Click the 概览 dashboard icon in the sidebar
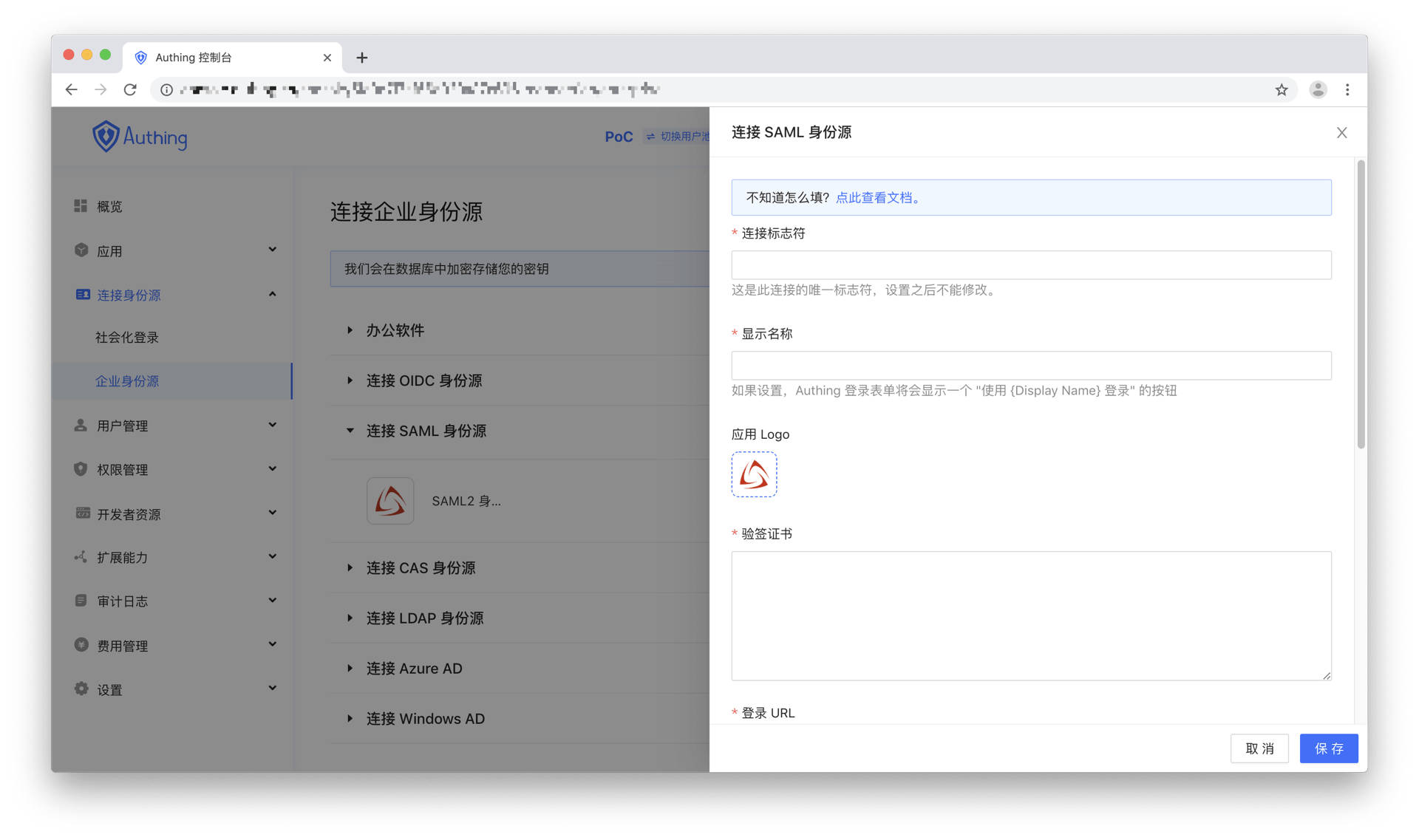The image size is (1419, 840). click(x=81, y=206)
